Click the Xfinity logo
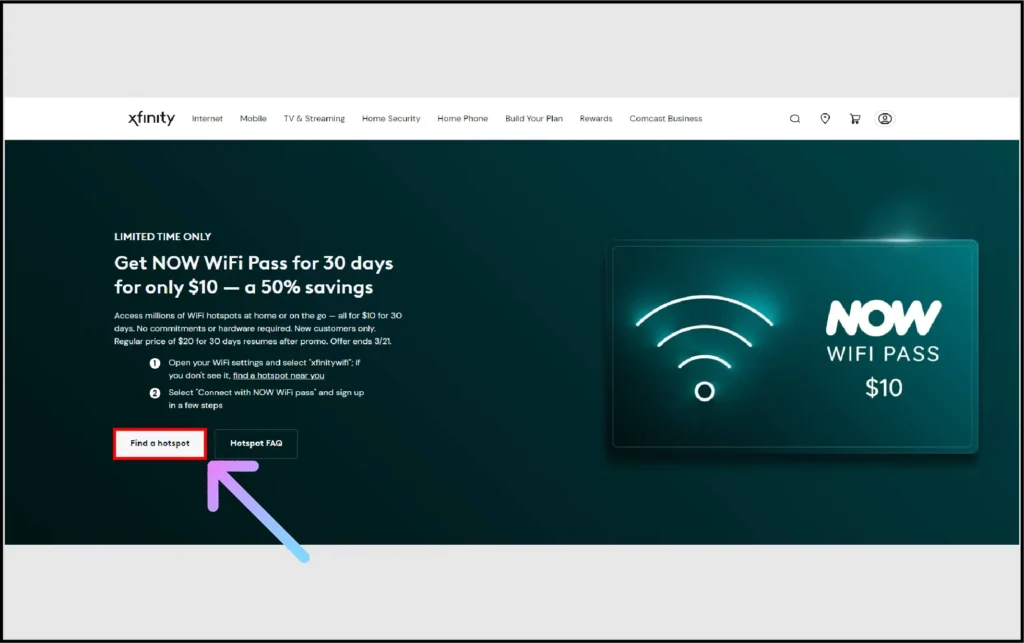The width and height of the screenshot is (1024, 643). 152,118
